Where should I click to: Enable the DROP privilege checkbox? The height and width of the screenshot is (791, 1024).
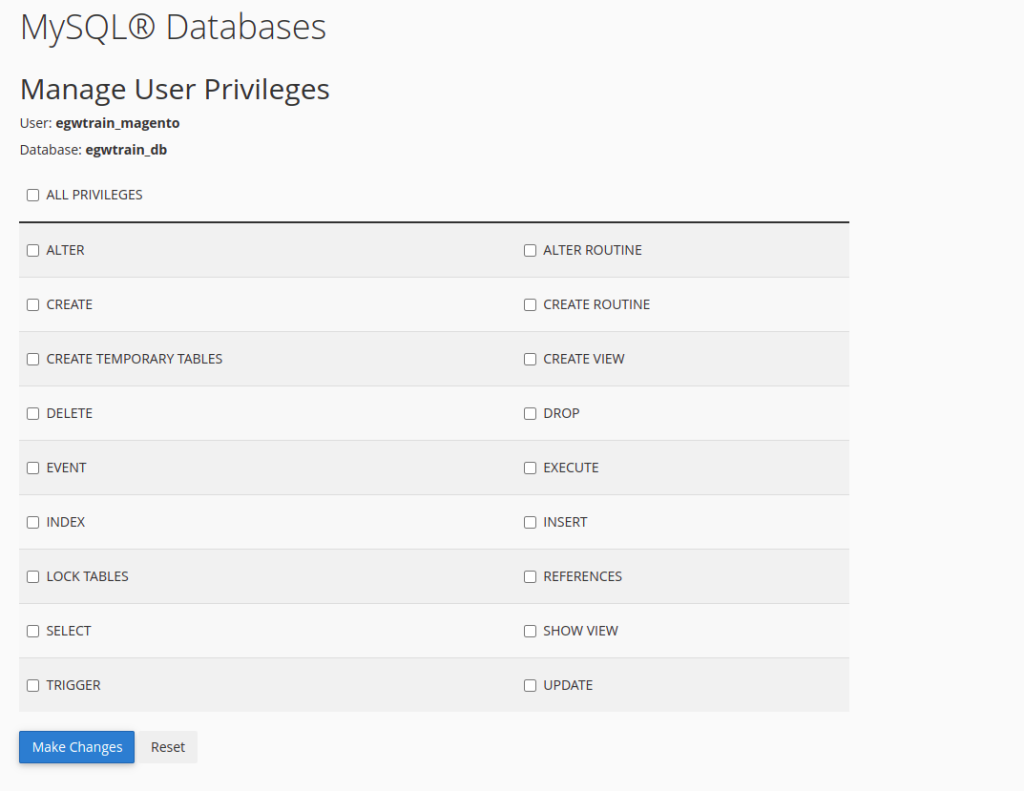tap(530, 413)
